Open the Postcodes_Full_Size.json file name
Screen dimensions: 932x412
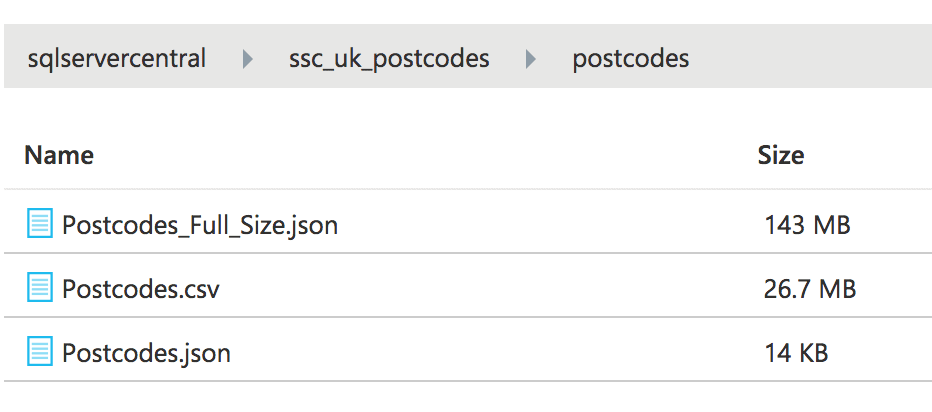pos(200,225)
